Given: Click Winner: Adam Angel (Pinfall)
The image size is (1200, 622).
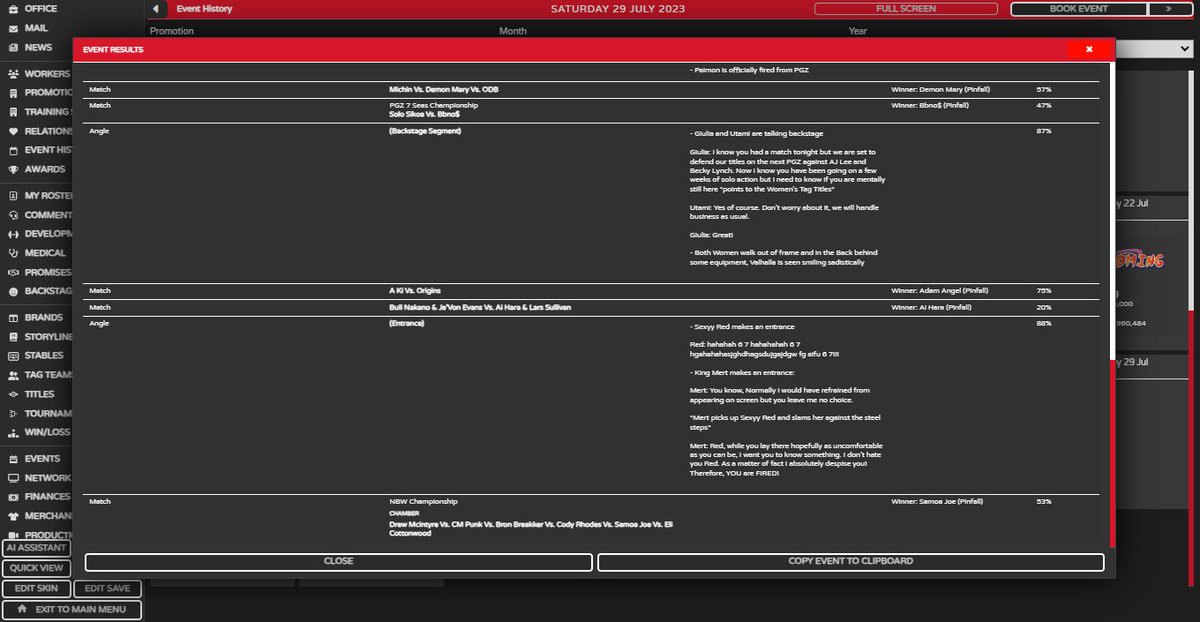Looking at the screenshot, I should pos(941,290).
